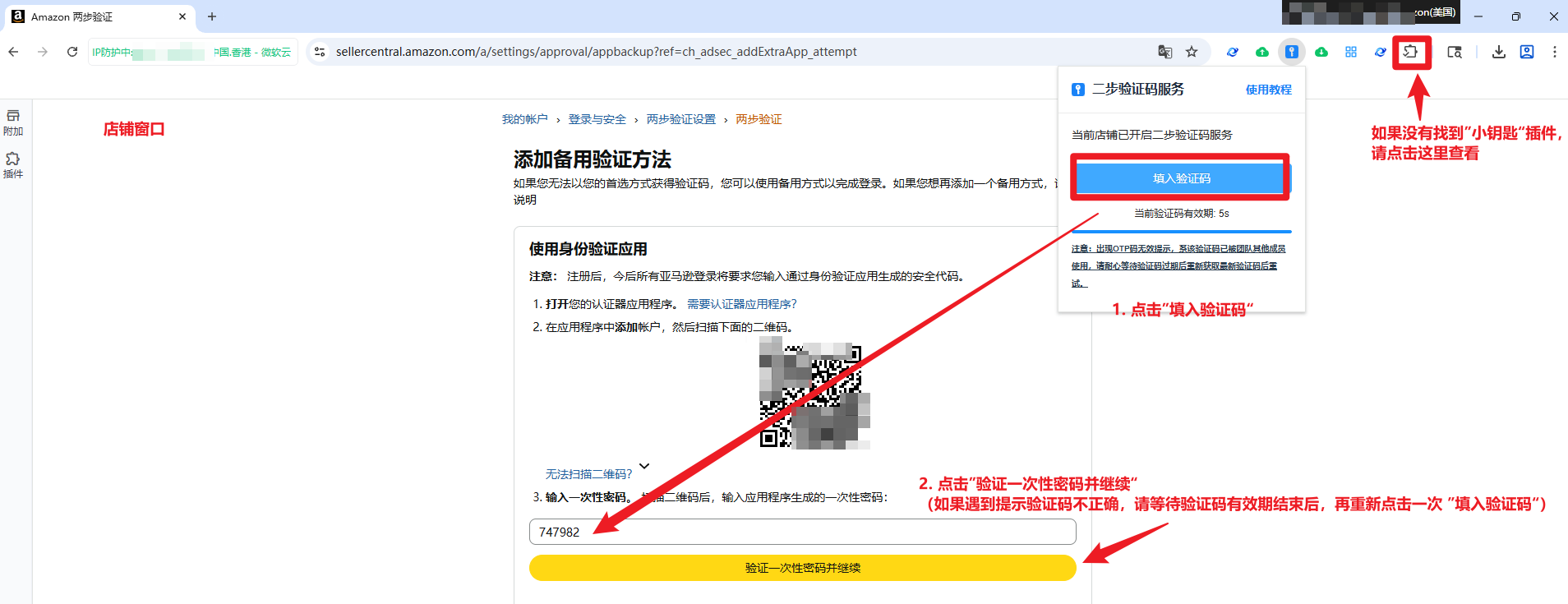This screenshot has height=604, width=1568.
Task: Select the Amazon 两步验证 tab
Action: (100, 16)
